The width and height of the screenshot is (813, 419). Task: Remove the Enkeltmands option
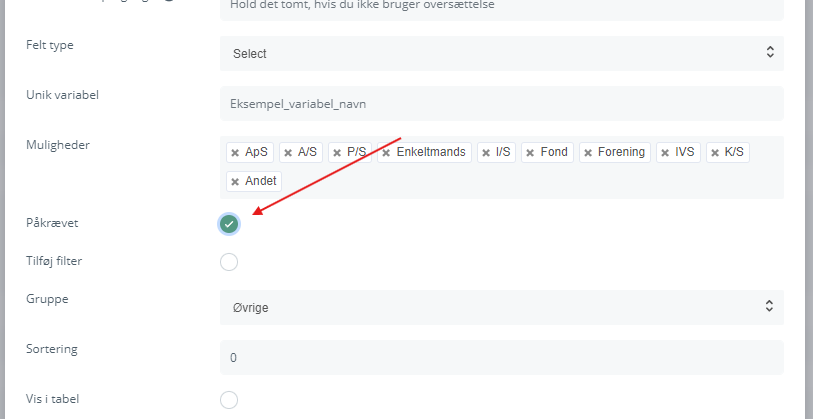(x=386, y=153)
